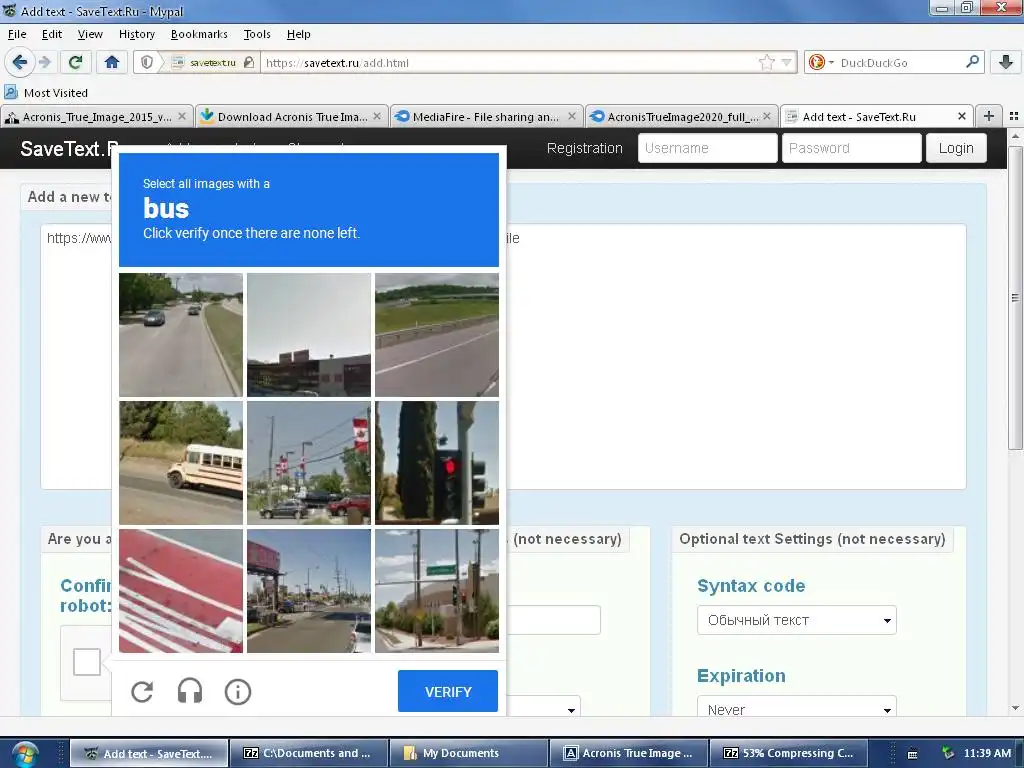Open the File menu

coord(17,34)
